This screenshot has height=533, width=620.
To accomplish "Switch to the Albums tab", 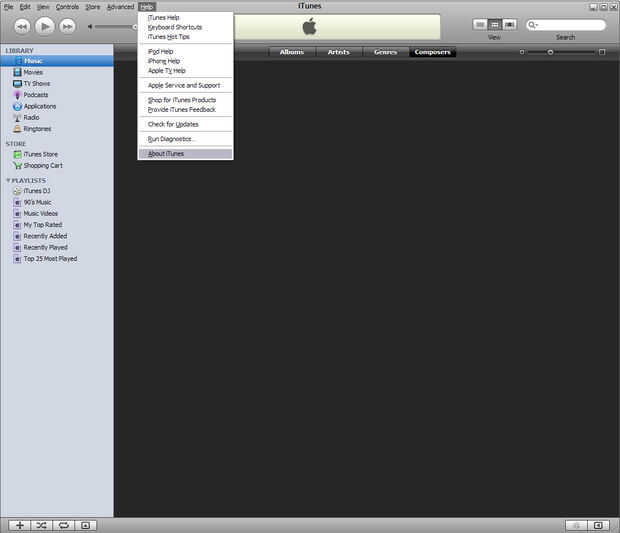I will 292,52.
